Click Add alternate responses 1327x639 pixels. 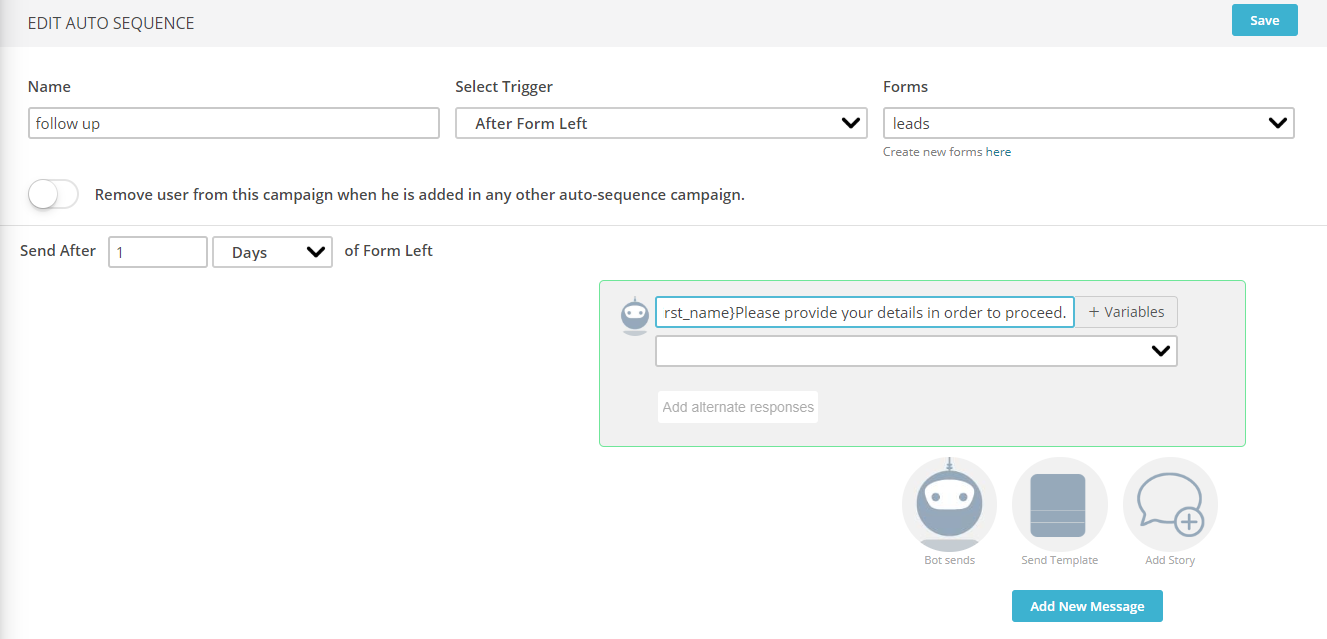[x=738, y=407]
